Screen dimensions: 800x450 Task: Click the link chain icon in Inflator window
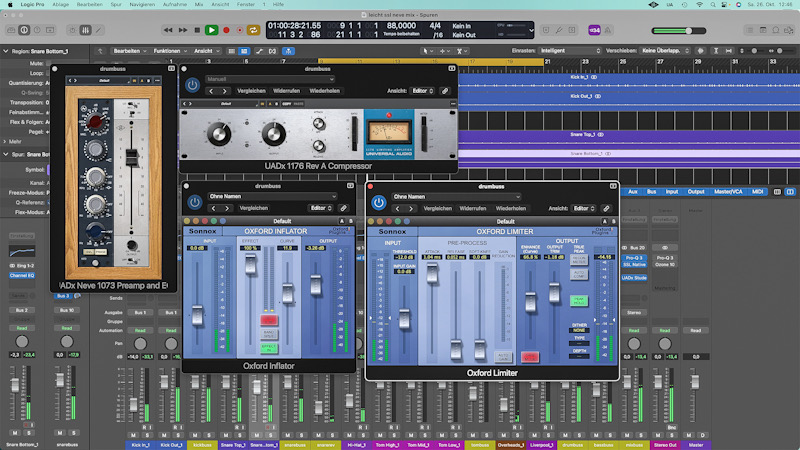tap(344, 208)
